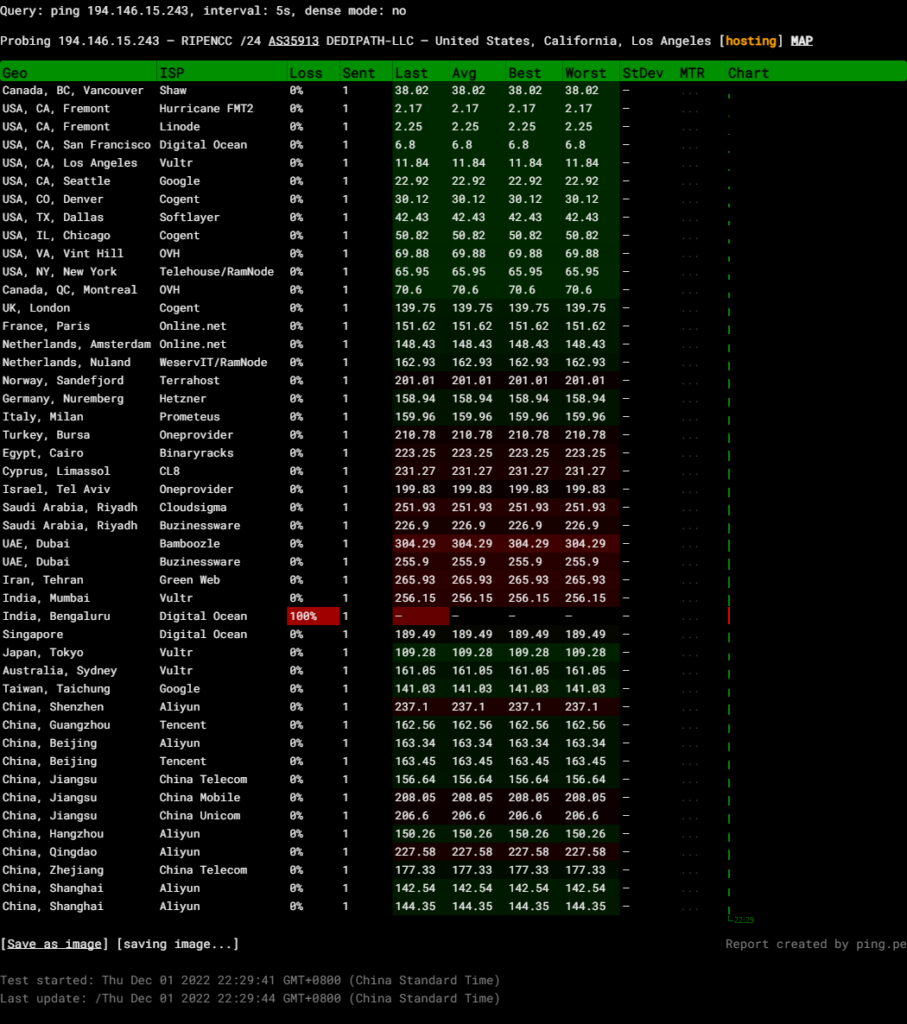Click red chart marker for India Bengaluru
Viewport: 907px width, 1024px height.
point(729,616)
